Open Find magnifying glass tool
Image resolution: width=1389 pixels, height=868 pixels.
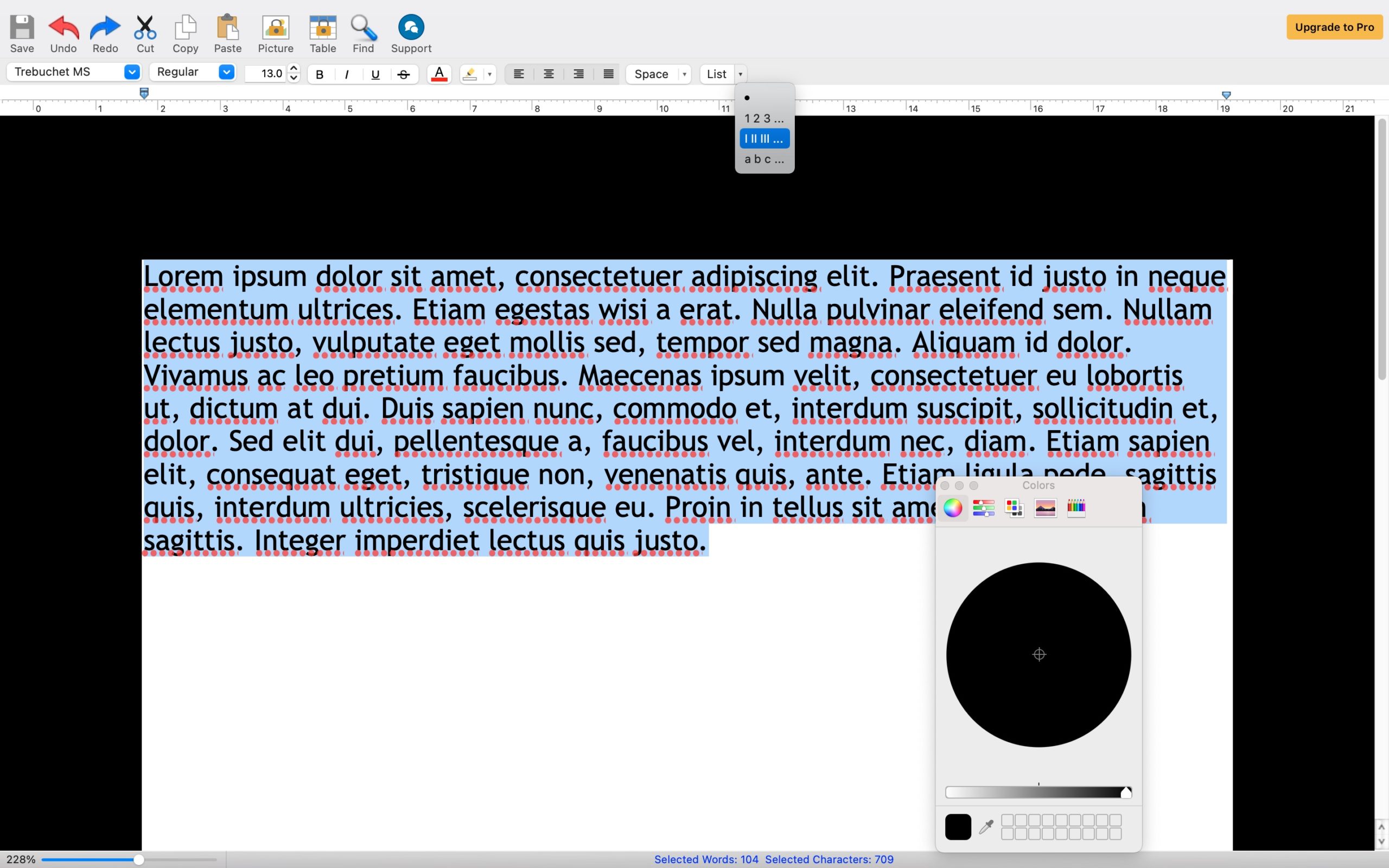[x=364, y=28]
